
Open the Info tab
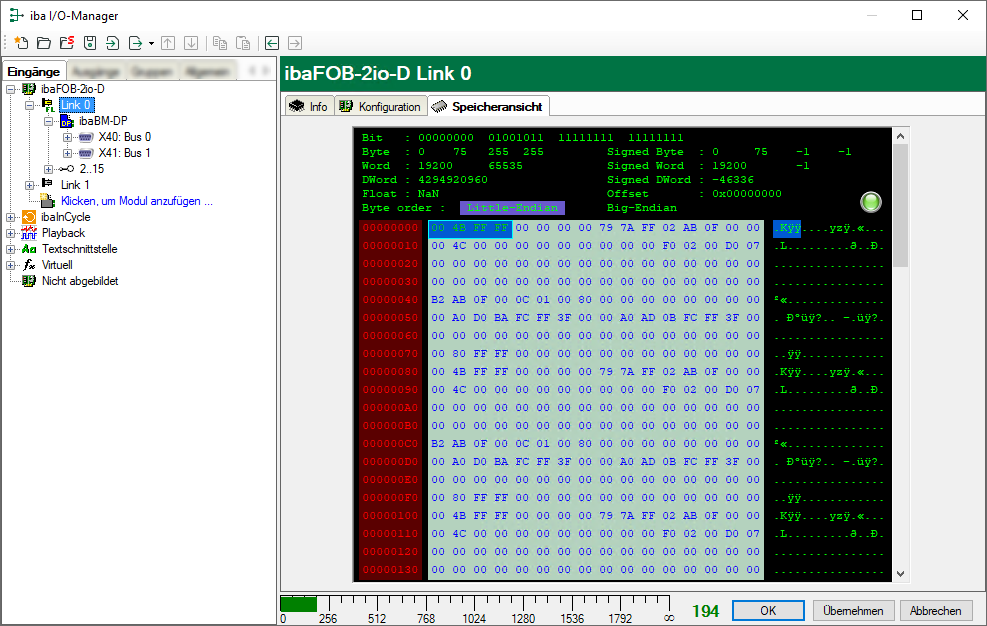pyautogui.click(x=308, y=107)
